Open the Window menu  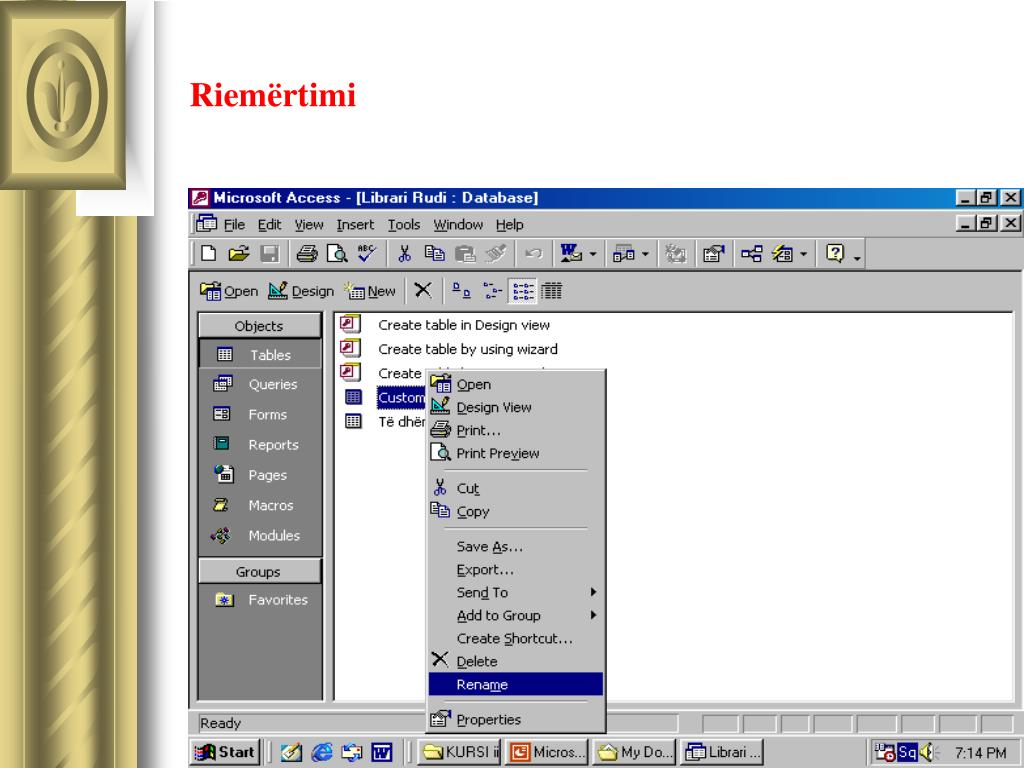458,225
